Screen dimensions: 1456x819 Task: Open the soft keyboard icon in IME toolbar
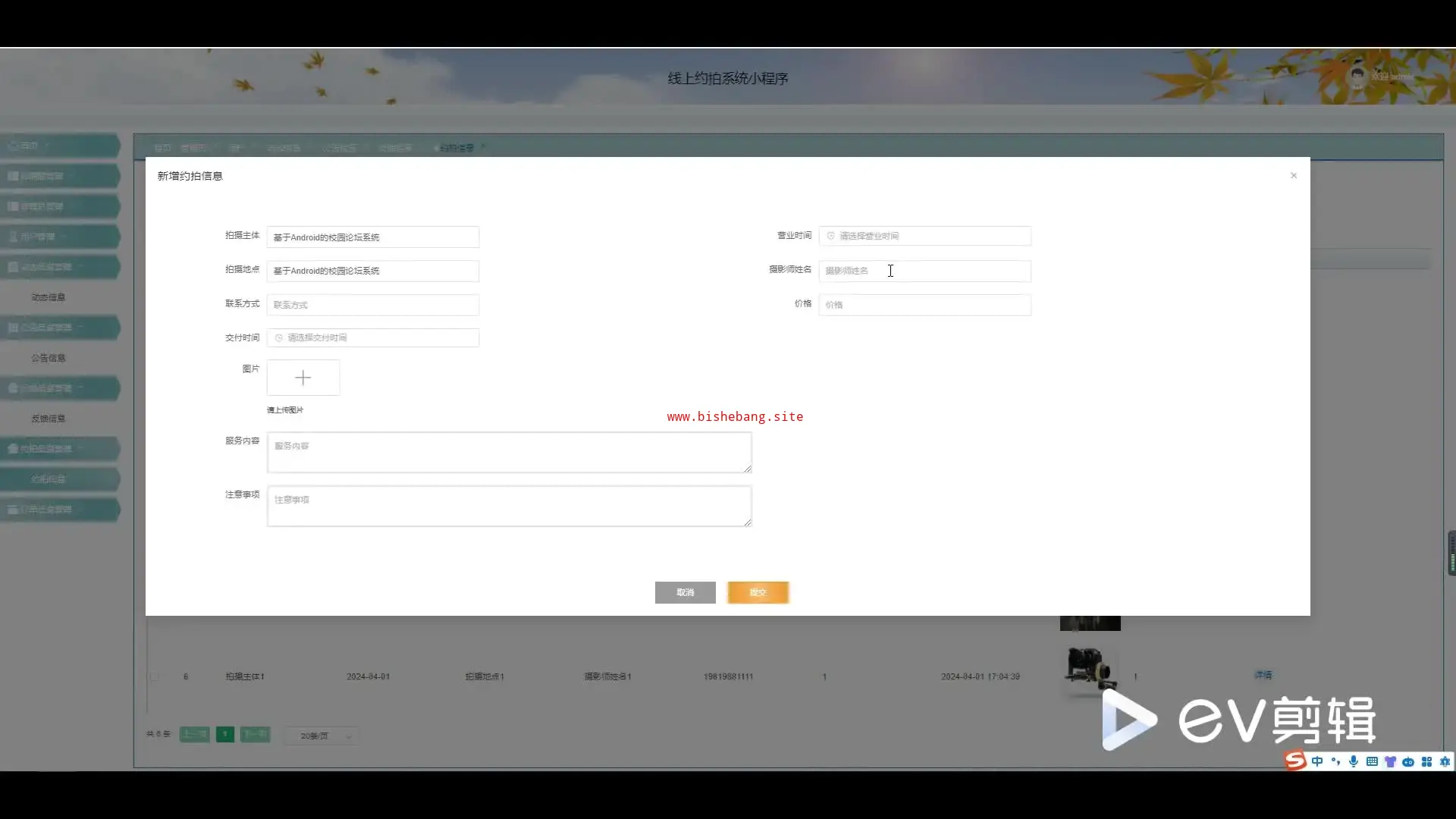point(1372,761)
